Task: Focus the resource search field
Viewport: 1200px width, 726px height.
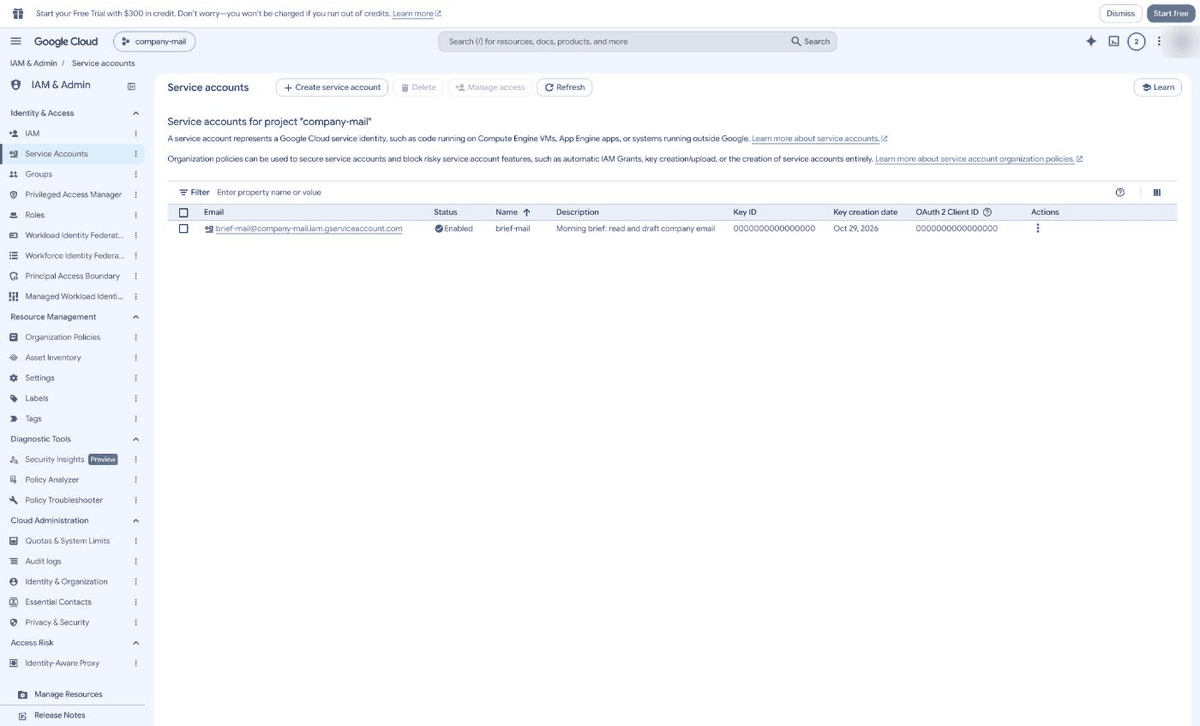Action: (612, 41)
